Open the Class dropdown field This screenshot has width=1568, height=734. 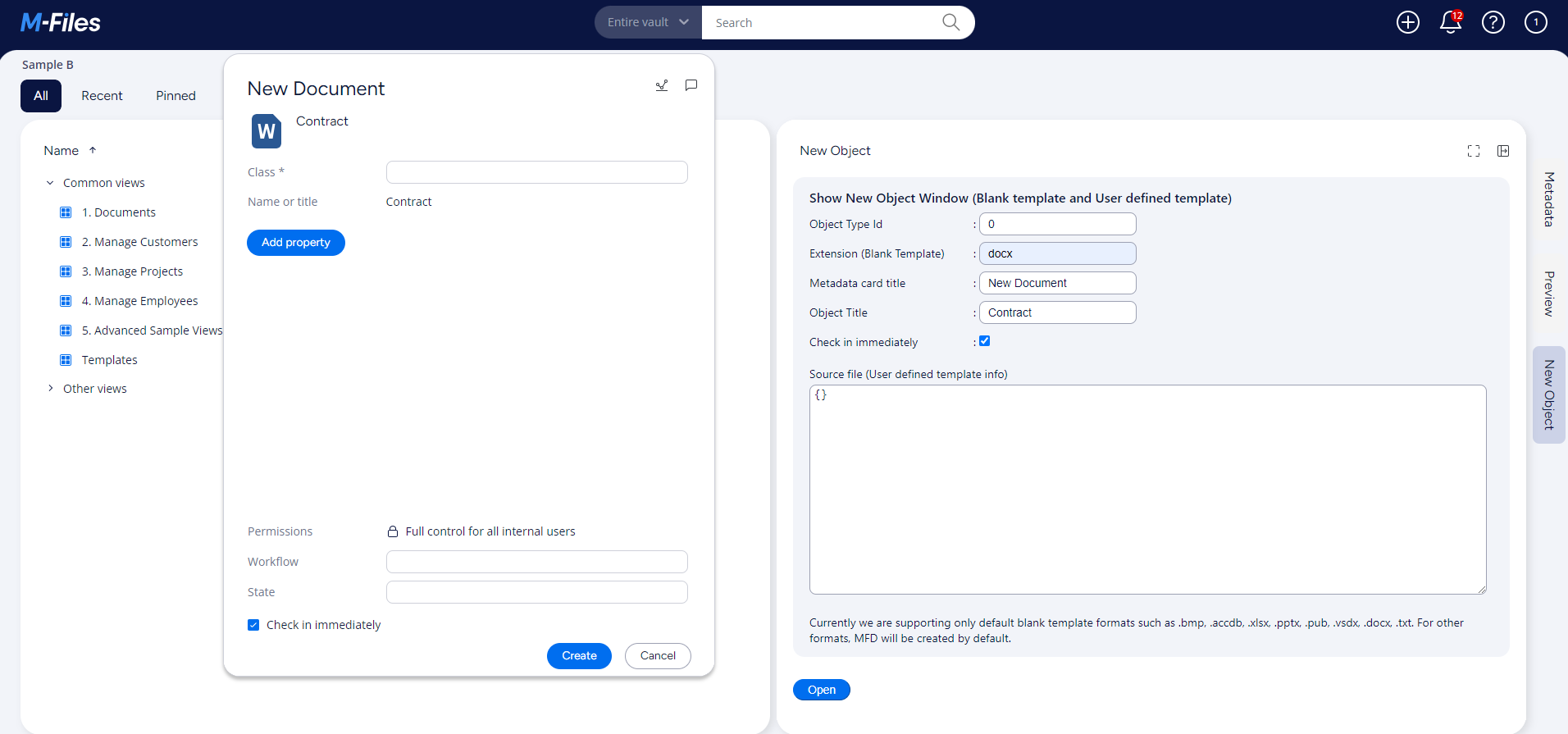536,172
